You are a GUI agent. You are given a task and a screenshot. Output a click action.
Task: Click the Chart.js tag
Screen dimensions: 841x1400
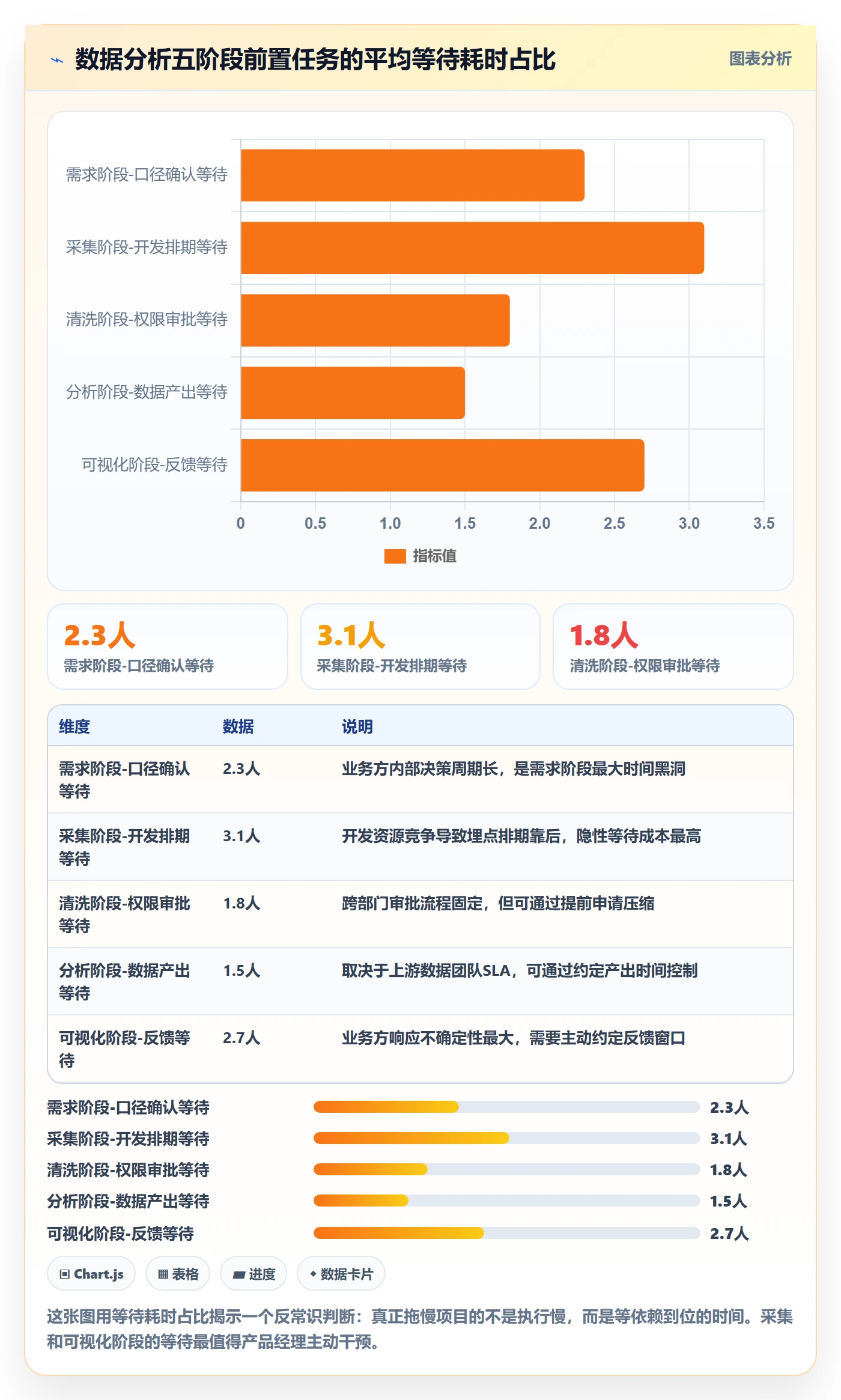[x=91, y=1274]
